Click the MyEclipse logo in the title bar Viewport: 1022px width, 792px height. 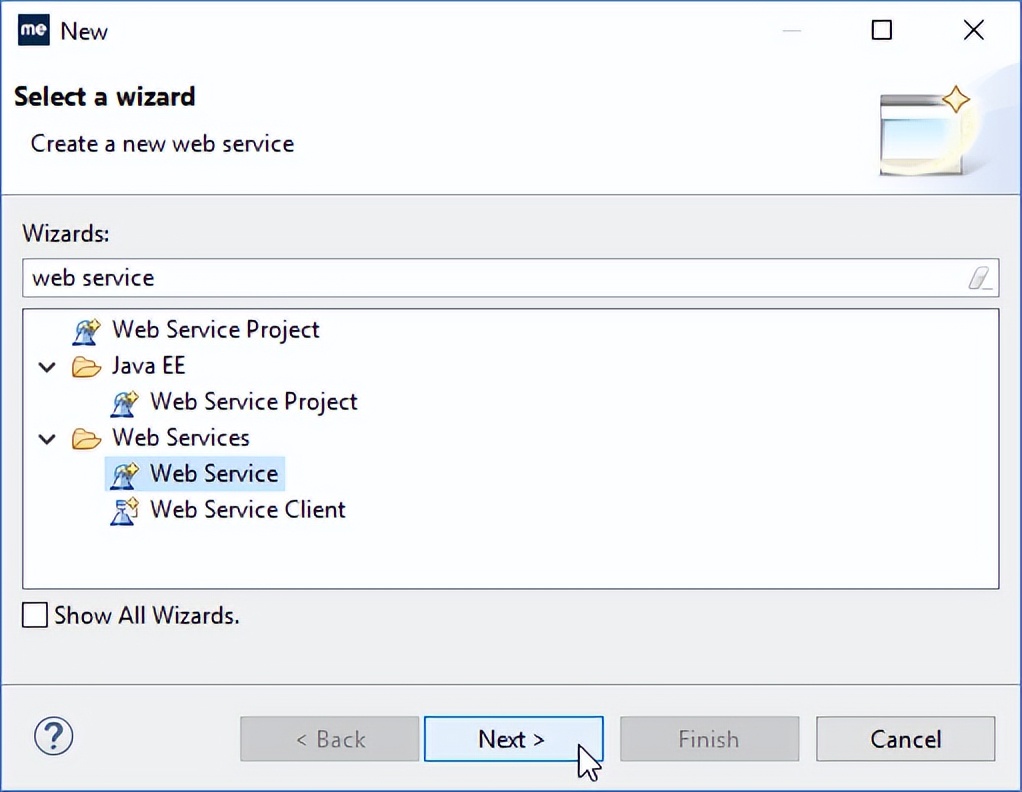pyautogui.click(x=33, y=30)
